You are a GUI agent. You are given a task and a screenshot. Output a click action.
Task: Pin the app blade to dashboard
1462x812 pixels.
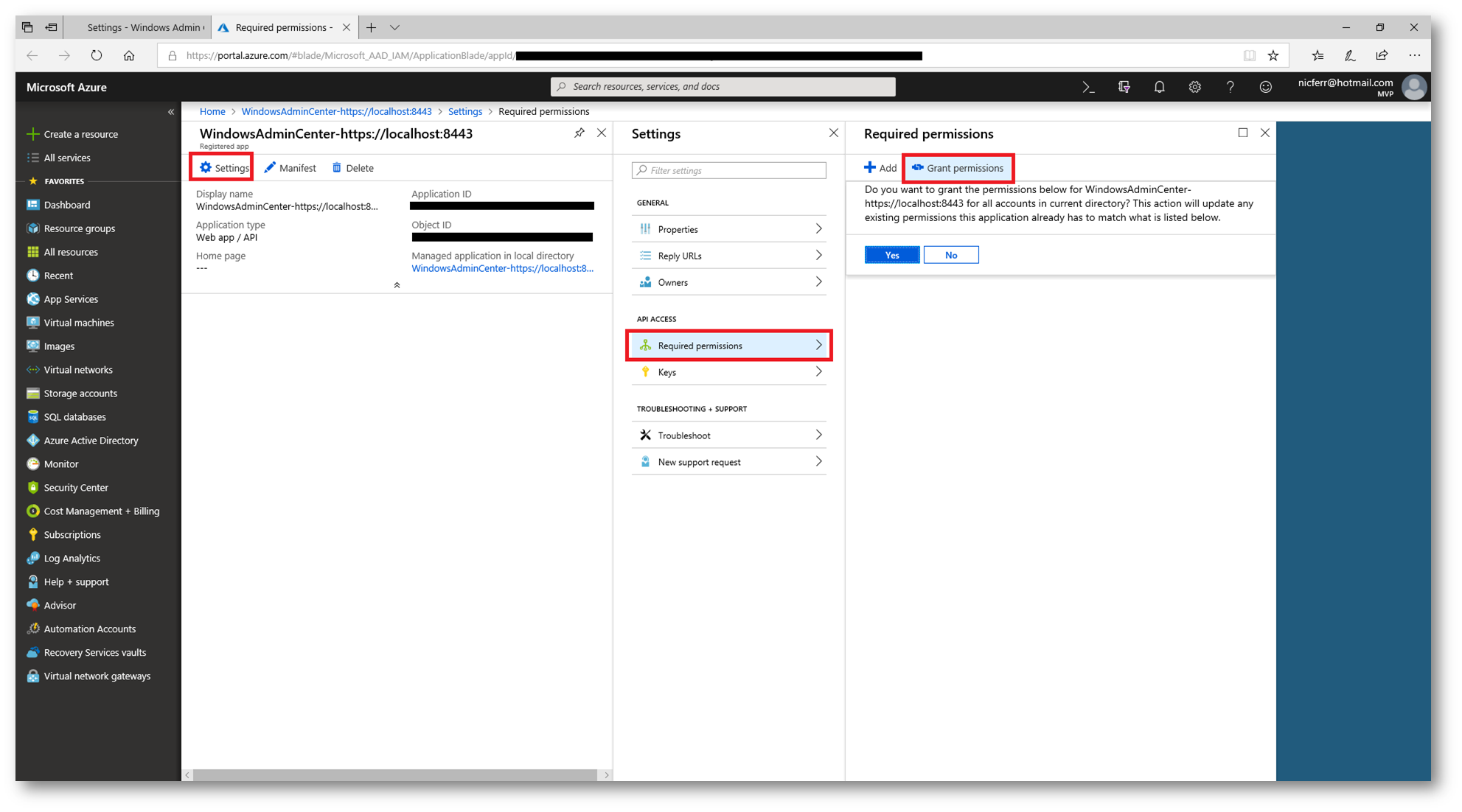[579, 133]
